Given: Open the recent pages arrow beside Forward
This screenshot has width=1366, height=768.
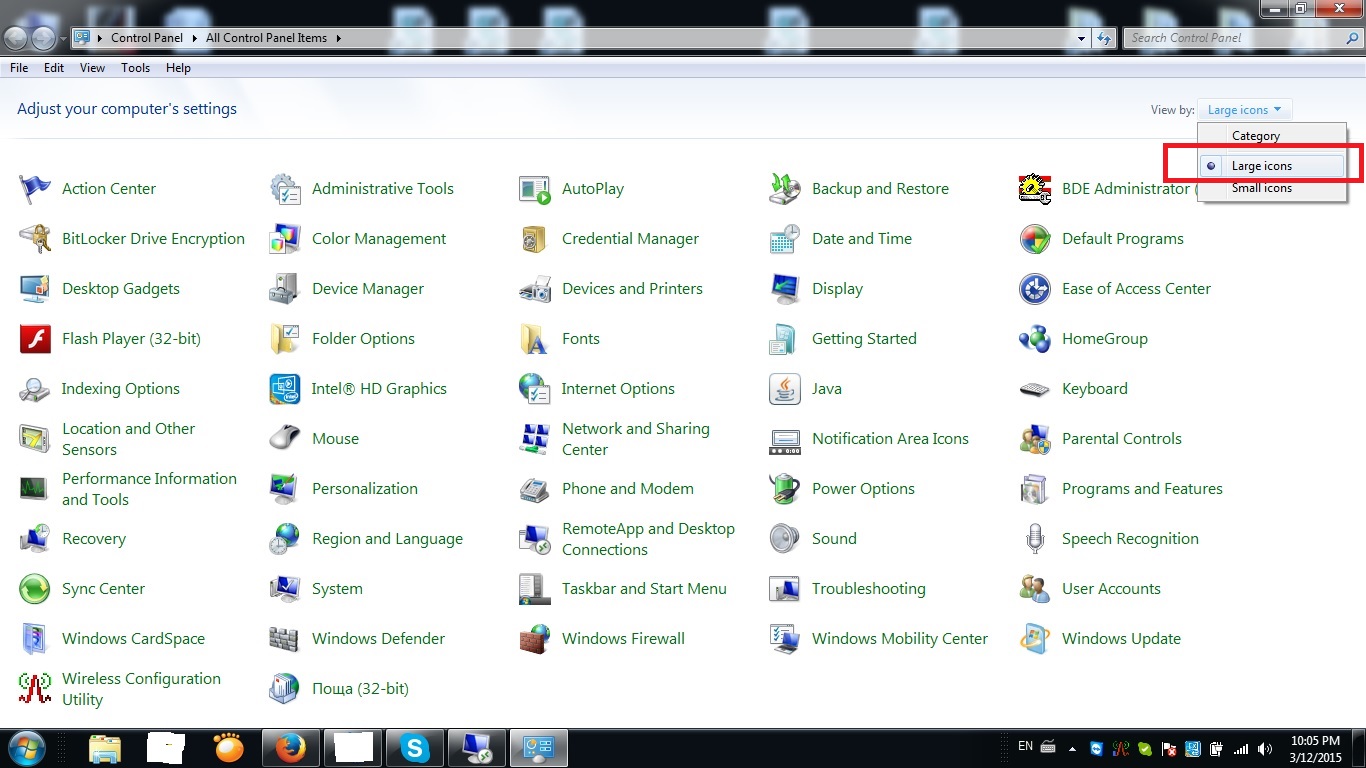Looking at the screenshot, I should point(64,39).
